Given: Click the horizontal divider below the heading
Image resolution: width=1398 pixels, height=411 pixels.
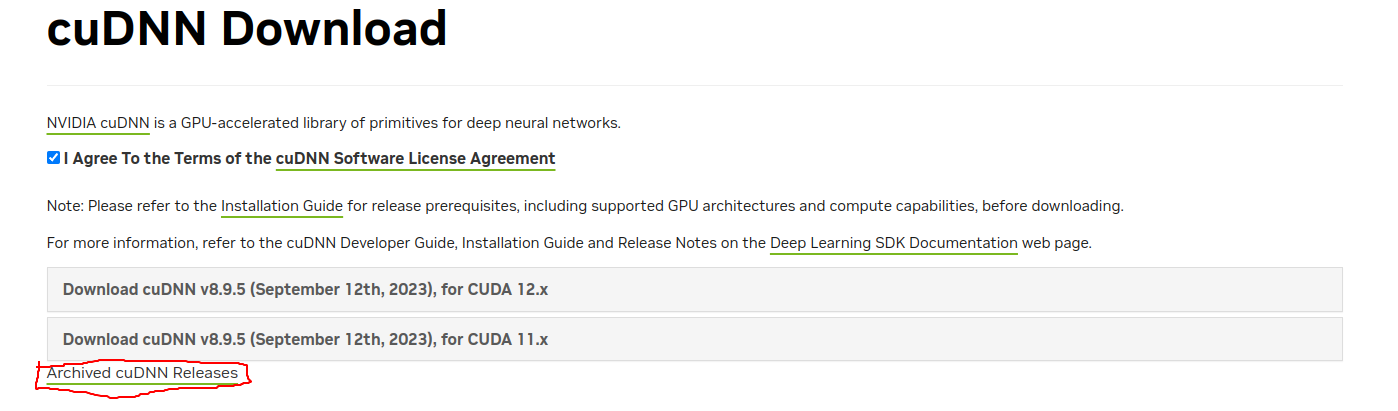Looking at the screenshot, I should [694, 85].
